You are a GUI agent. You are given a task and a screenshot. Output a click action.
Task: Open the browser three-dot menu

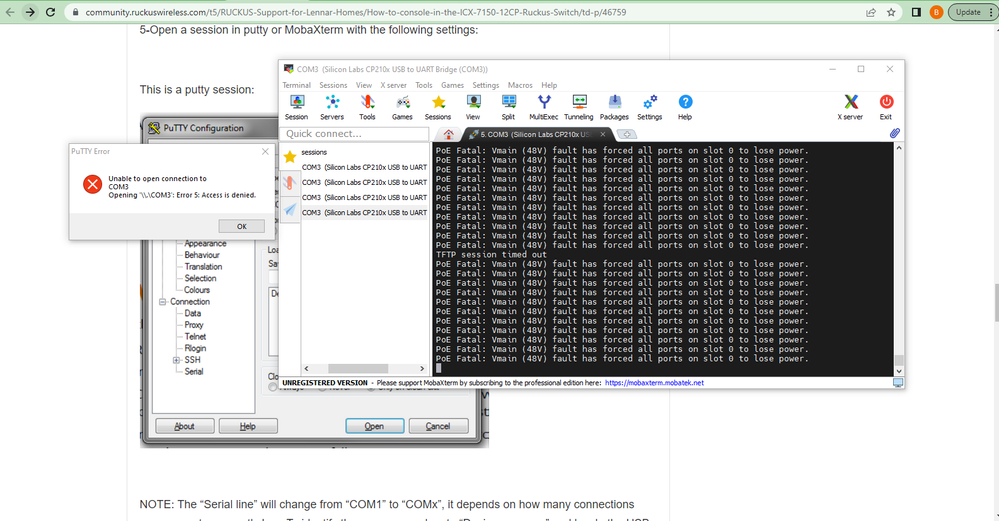point(991,12)
